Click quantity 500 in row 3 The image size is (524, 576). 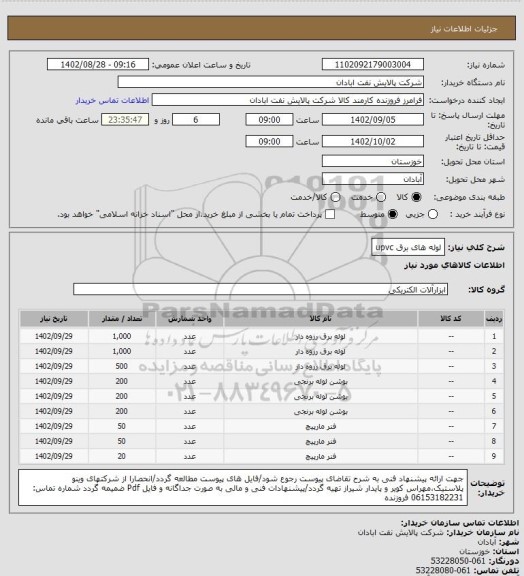click(122, 366)
